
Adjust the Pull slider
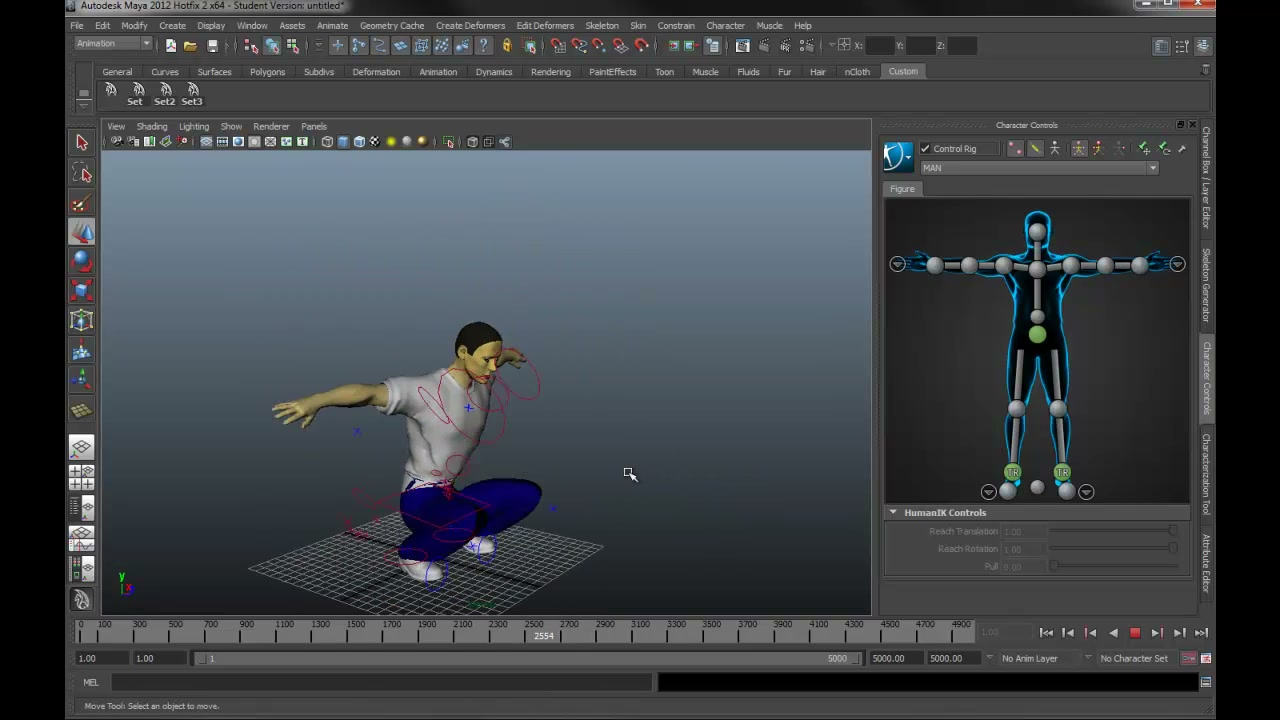pos(1112,566)
